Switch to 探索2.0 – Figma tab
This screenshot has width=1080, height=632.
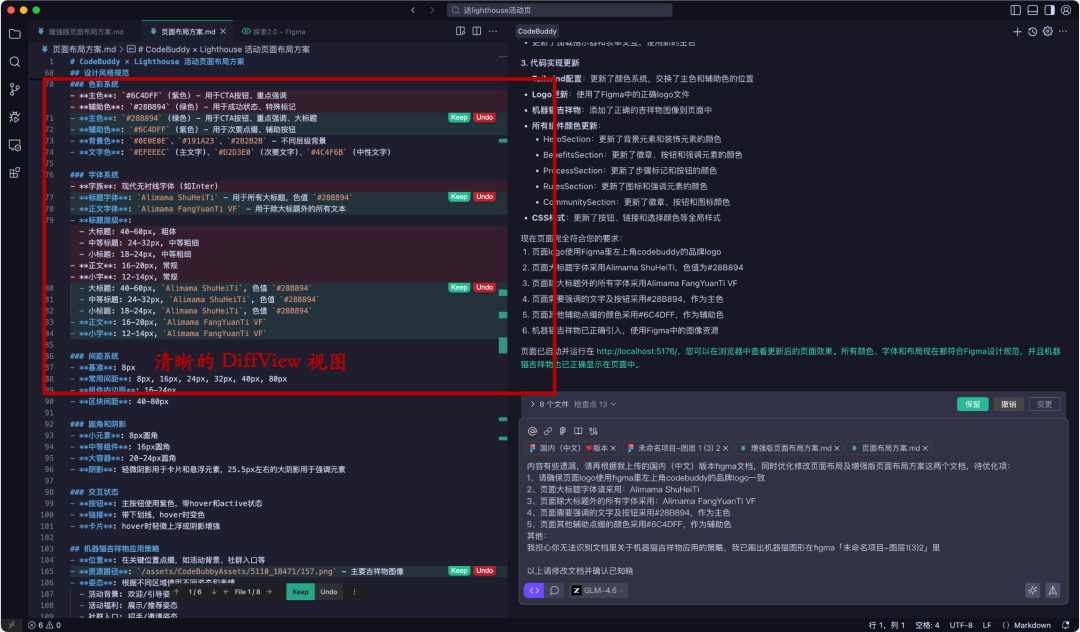[x=274, y=32]
